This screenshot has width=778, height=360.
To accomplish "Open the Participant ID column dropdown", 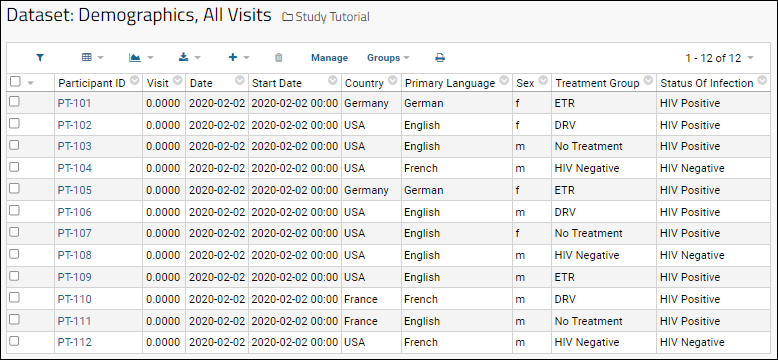I will pos(135,81).
